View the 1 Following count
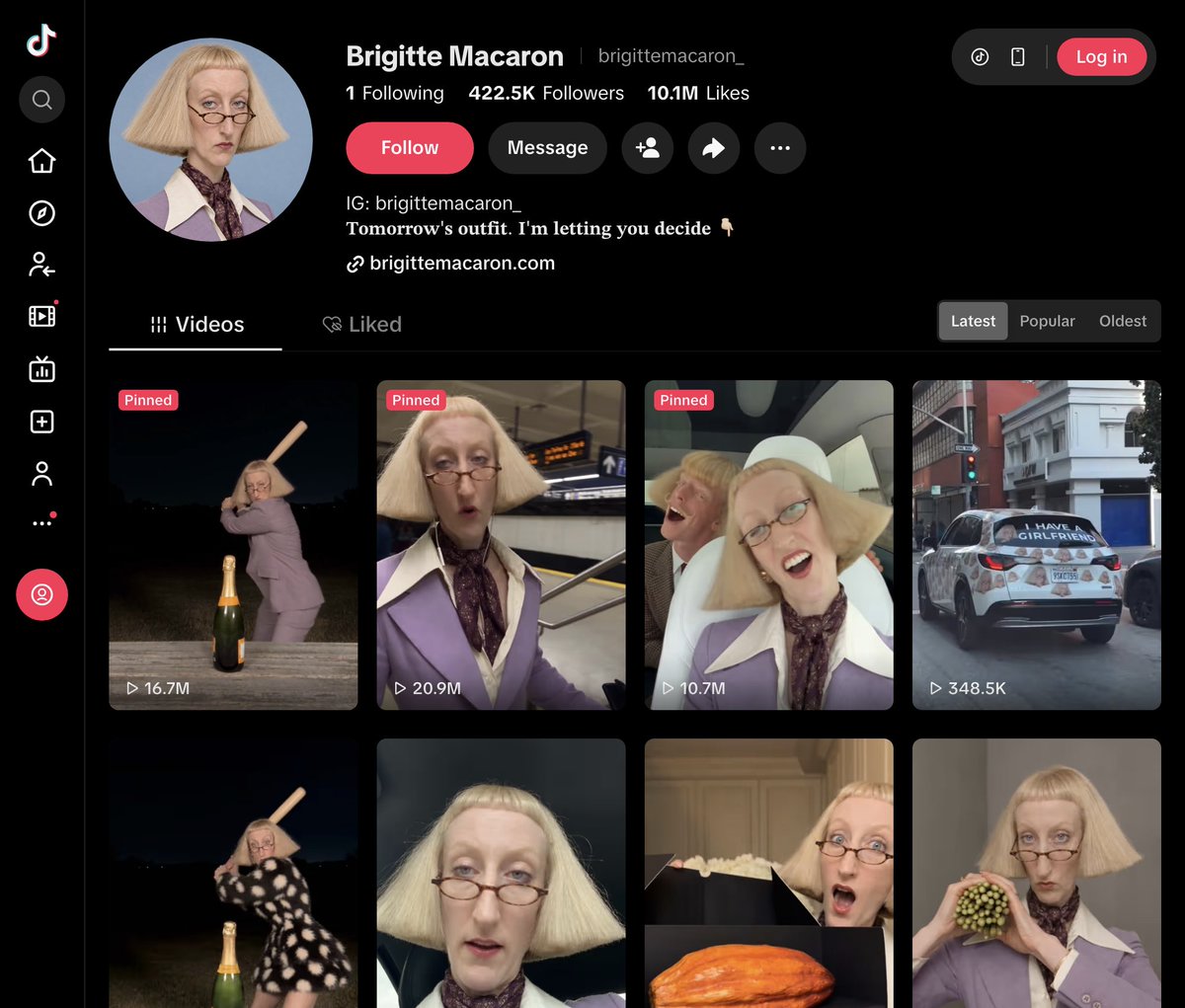This screenshot has height=1008, width=1185. coord(395,93)
